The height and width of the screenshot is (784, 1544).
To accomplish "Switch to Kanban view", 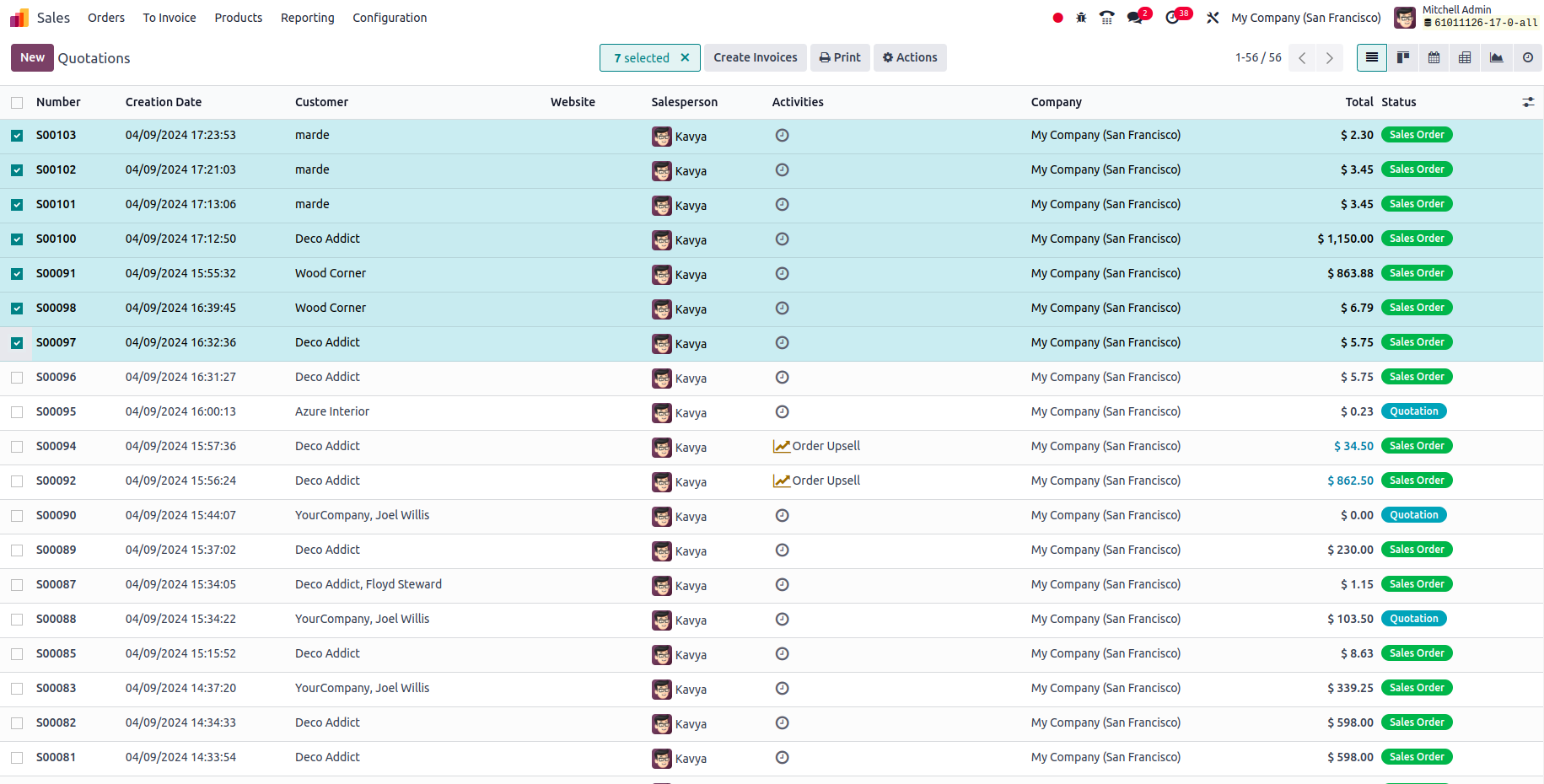I will tap(1403, 57).
